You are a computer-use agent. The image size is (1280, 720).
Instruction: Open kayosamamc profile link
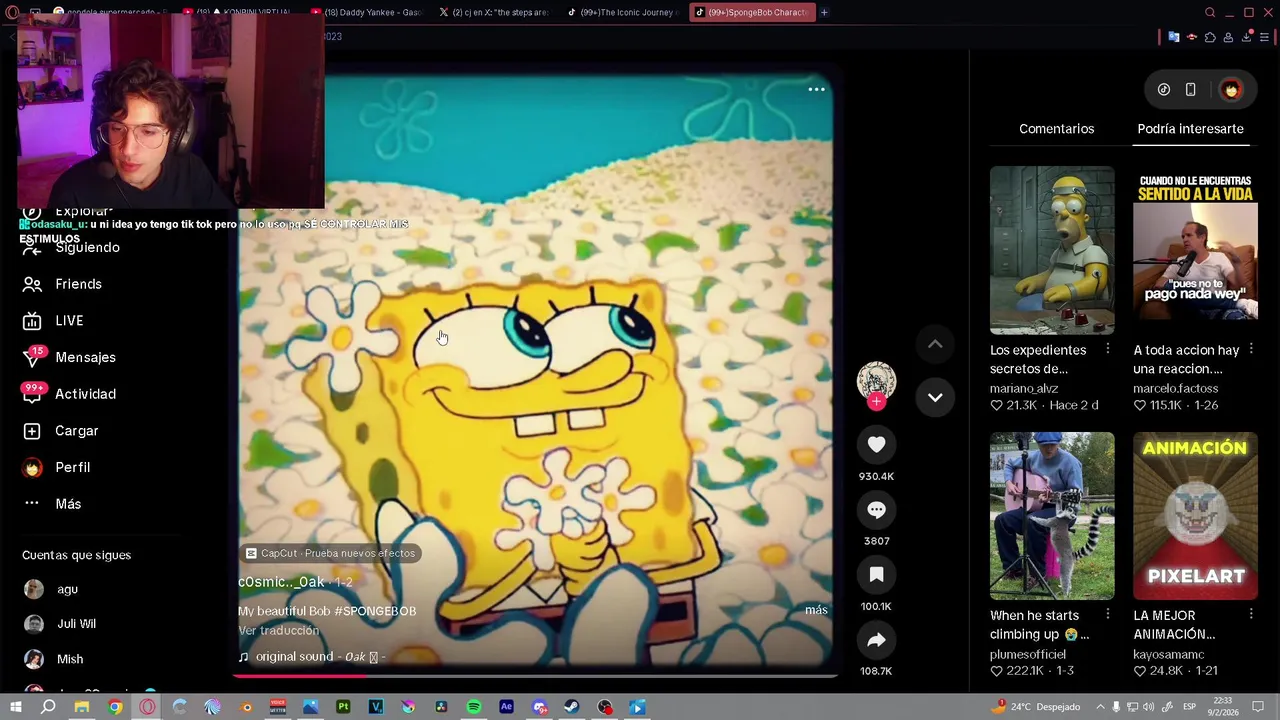(x=1168, y=654)
